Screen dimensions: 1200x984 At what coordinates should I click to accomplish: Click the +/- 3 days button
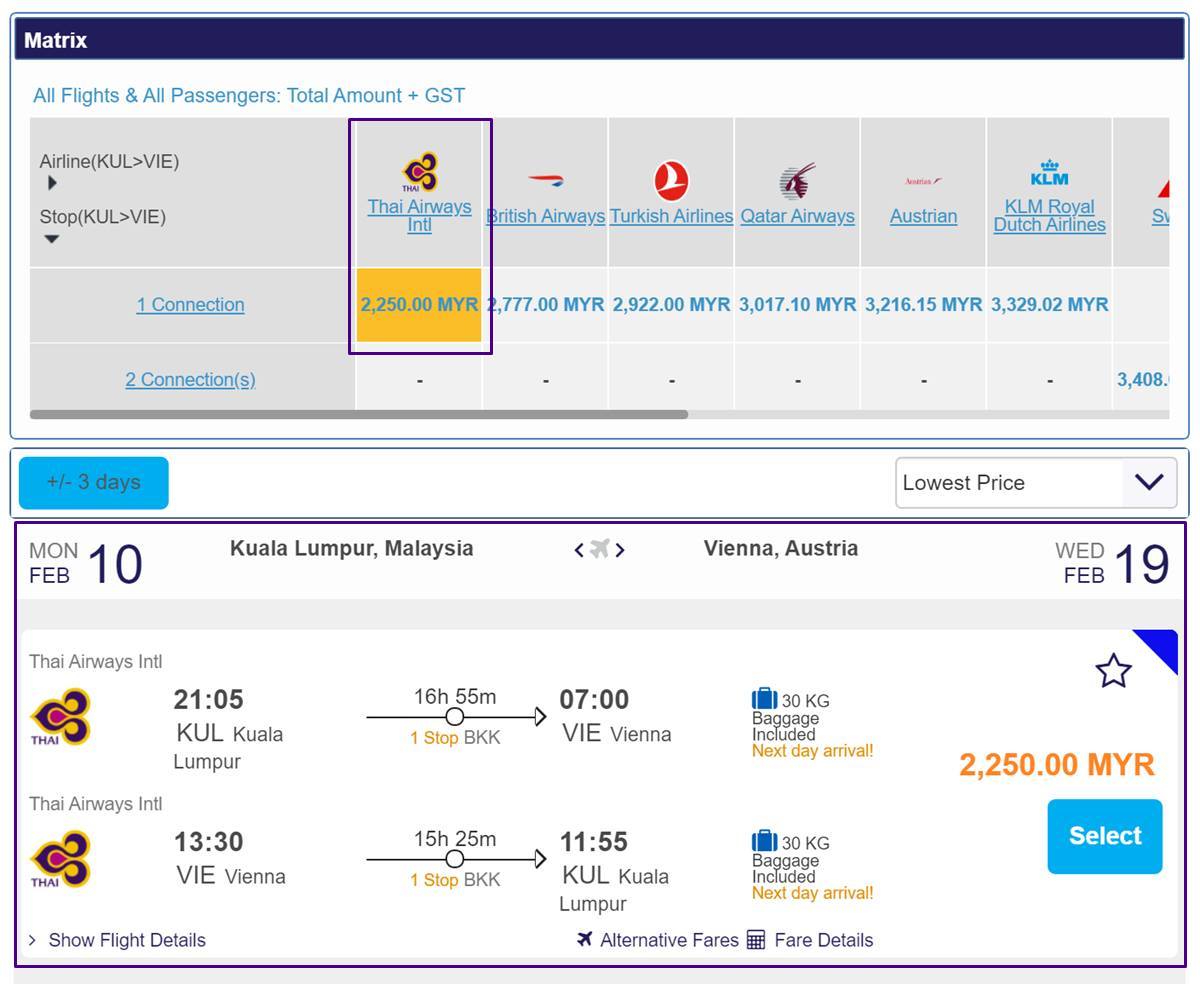[x=94, y=483]
